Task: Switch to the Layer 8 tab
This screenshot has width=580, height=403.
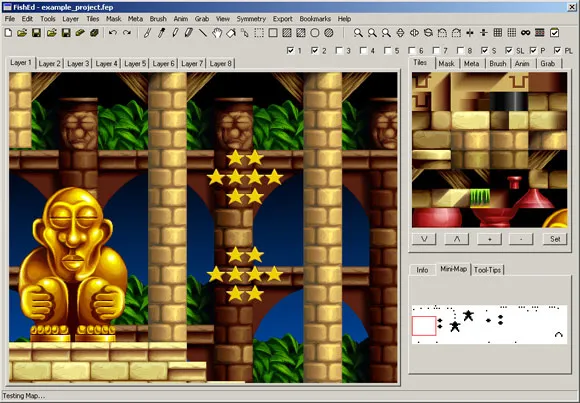Action: tap(220, 64)
